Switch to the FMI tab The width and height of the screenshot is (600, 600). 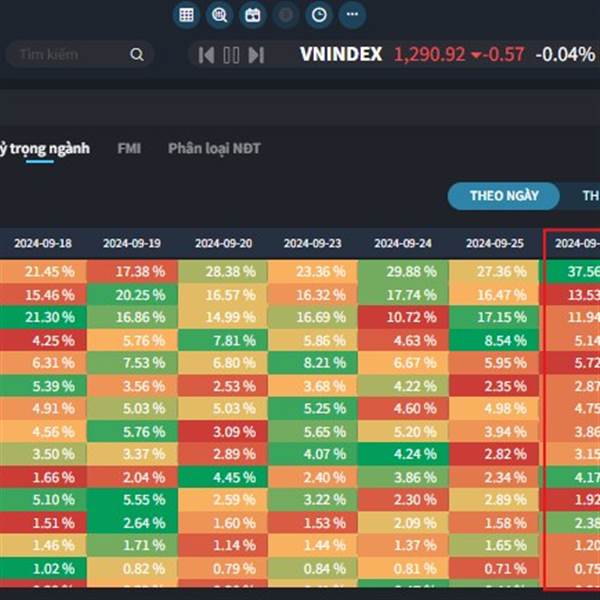tap(129, 148)
